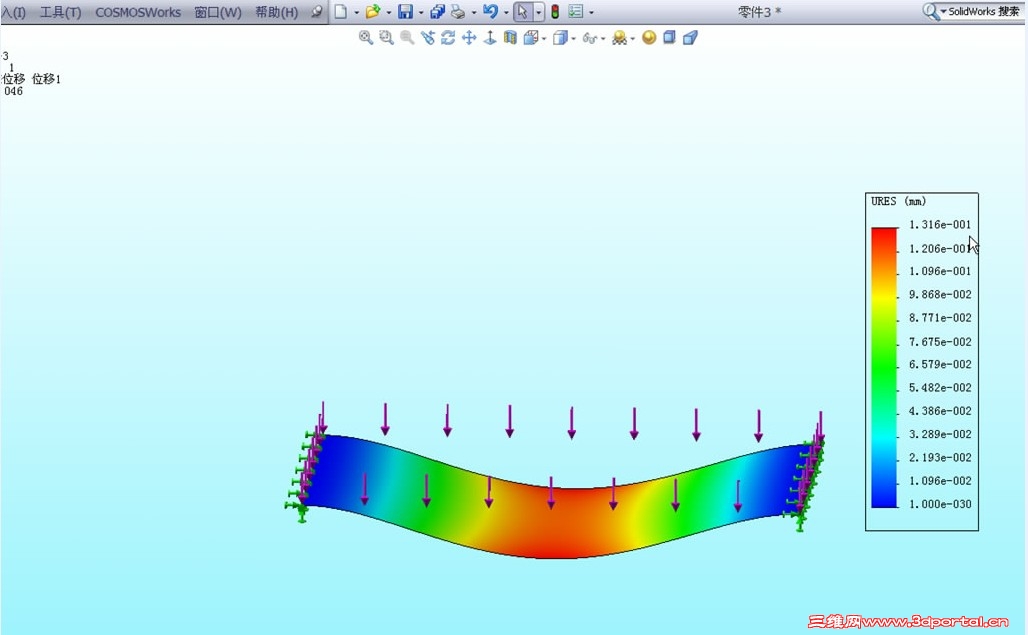Expand the Undo history dropdown arrow
This screenshot has height=635, width=1028.
506,12
